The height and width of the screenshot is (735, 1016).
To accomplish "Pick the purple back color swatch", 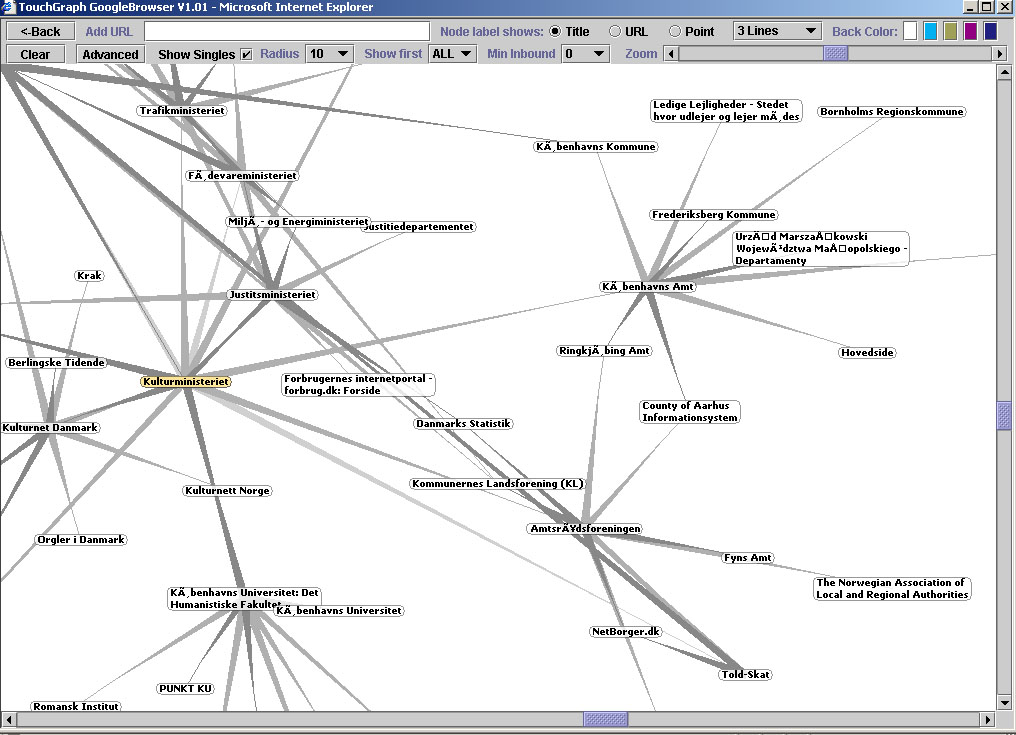I will [x=971, y=31].
